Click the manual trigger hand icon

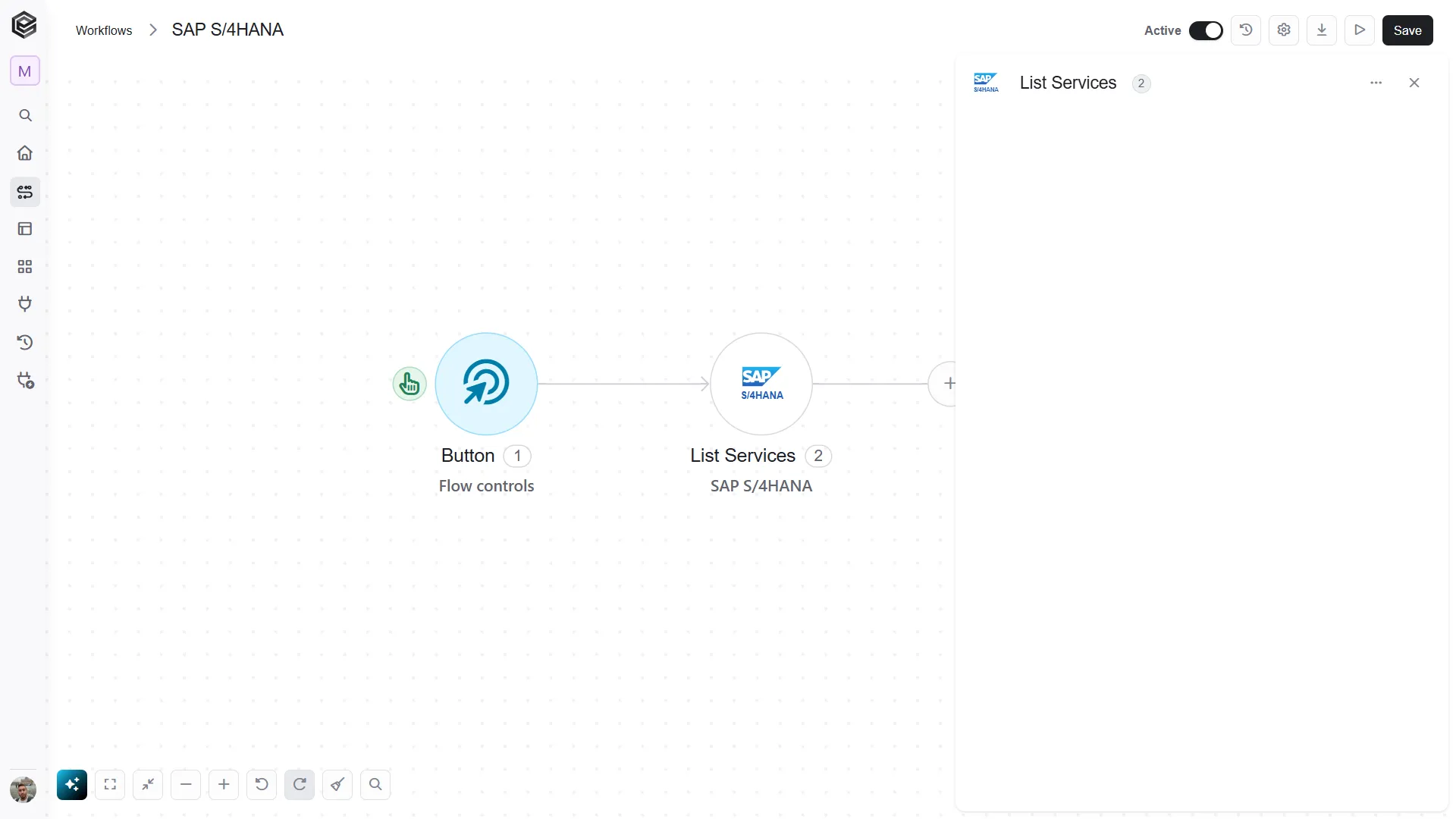409,384
